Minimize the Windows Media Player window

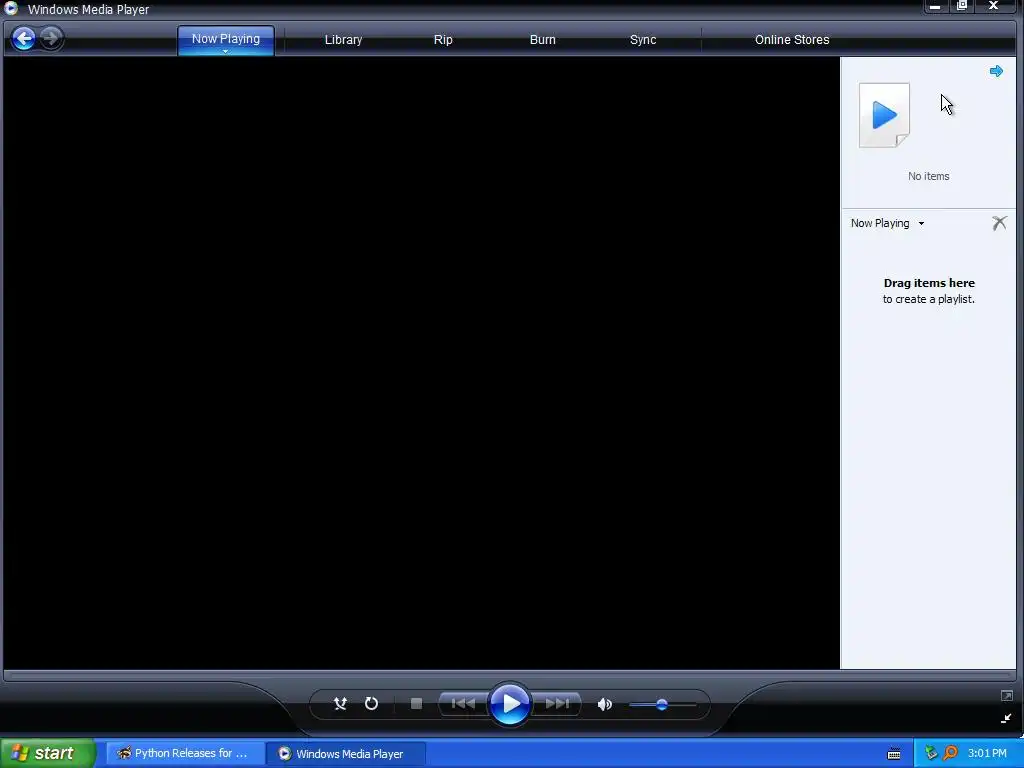(935, 6)
